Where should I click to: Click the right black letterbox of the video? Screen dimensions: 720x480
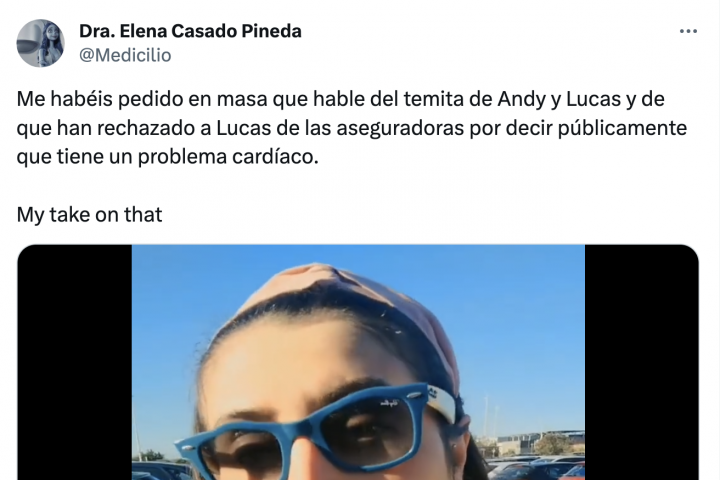(x=641, y=362)
